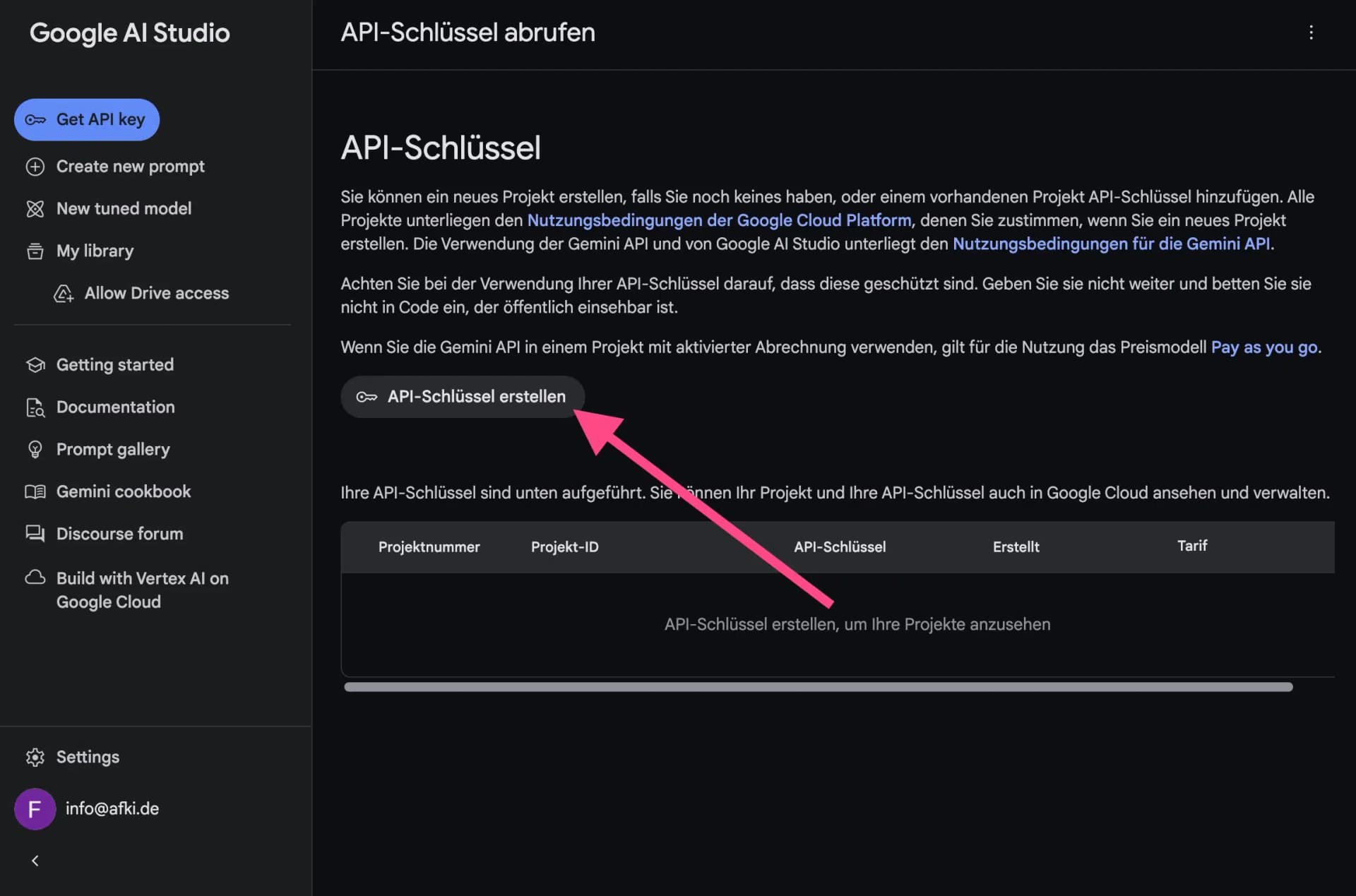Click the My library icon
This screenshot has width=1356, height=896.
tap(35, 251)
